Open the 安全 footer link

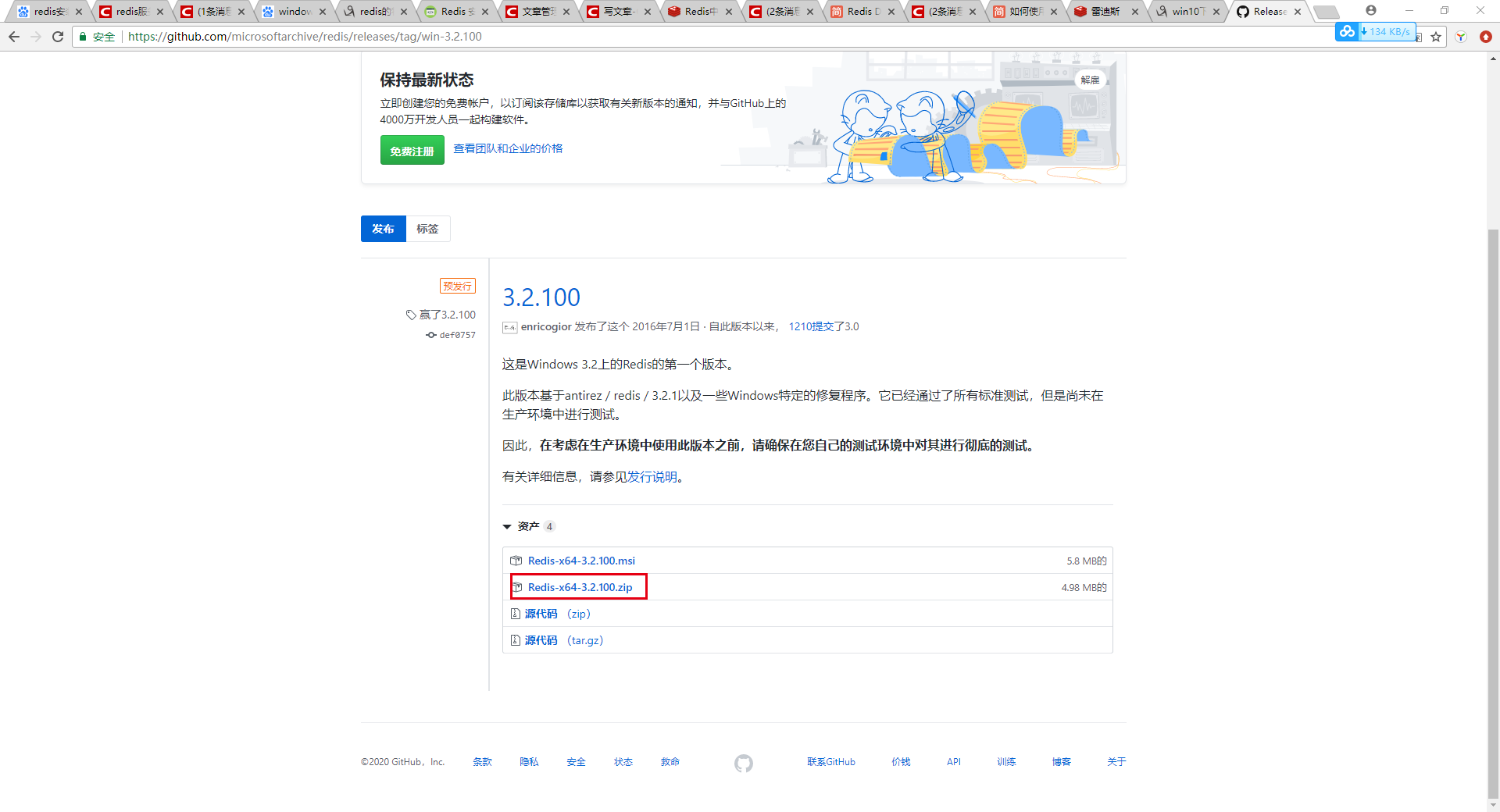576,762
